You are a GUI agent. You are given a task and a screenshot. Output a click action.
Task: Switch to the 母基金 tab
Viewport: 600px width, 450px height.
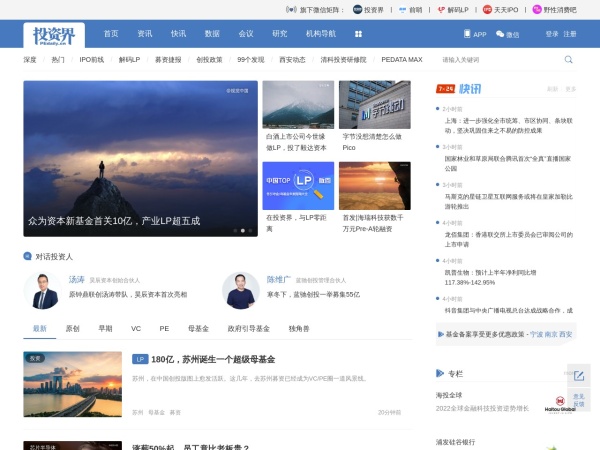tap(198, 328)
